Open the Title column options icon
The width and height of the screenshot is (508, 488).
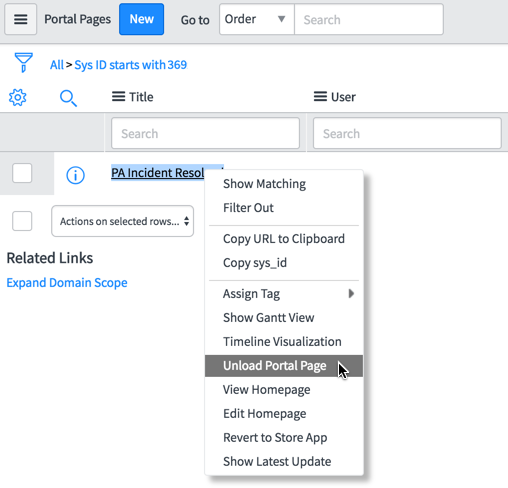118,97
